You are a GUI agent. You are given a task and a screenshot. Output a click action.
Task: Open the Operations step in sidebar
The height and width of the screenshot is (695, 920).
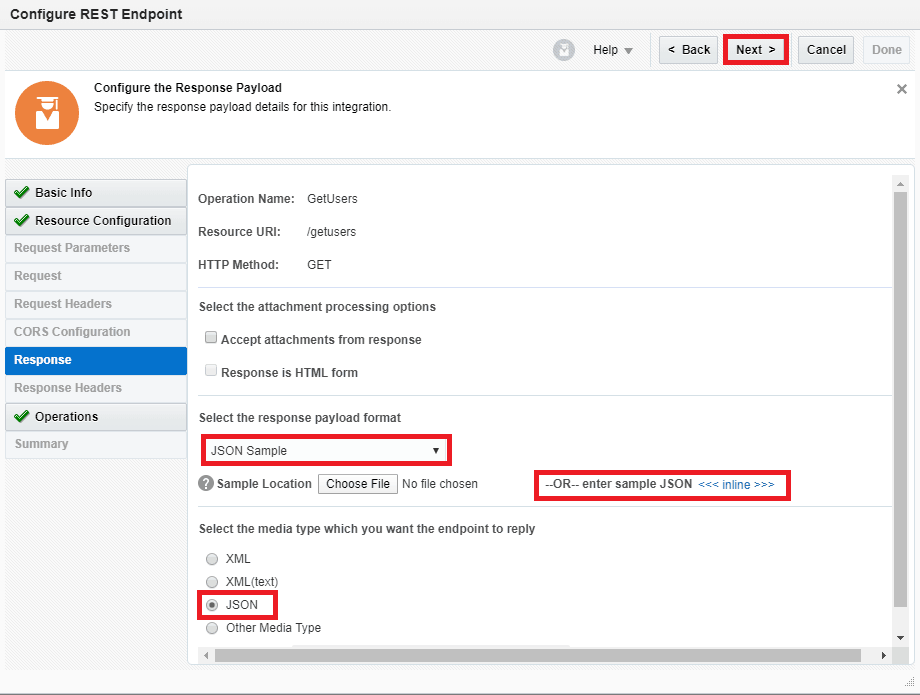(x=95, y=417)
